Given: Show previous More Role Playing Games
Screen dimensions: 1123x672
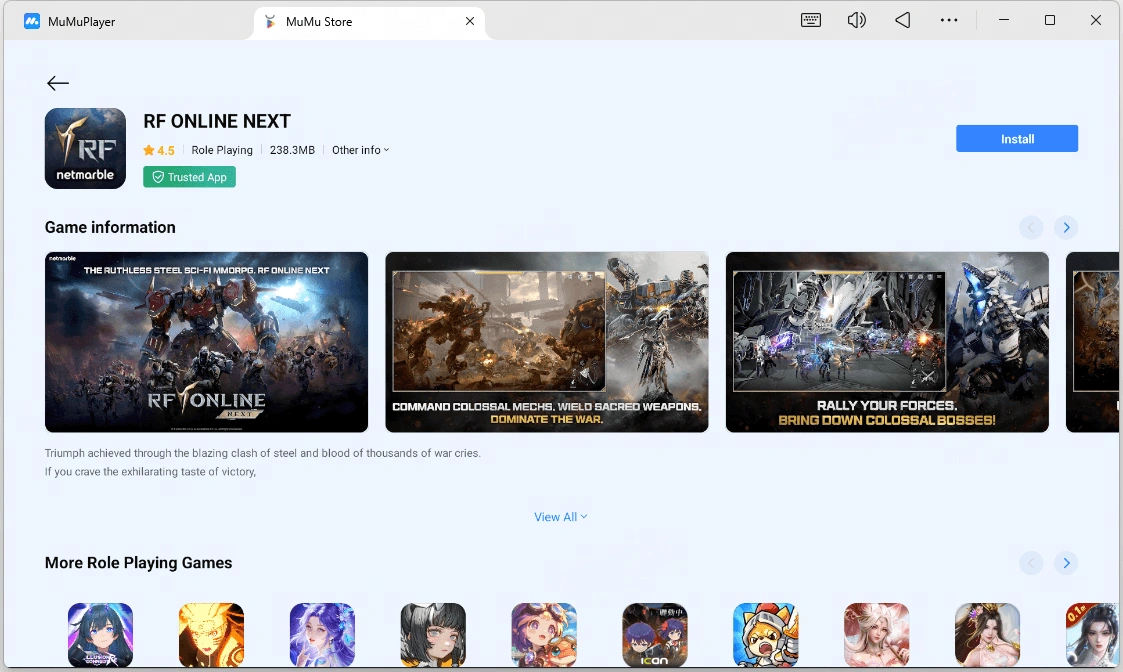Looking at the screenshot, I should pos(1031,563).
